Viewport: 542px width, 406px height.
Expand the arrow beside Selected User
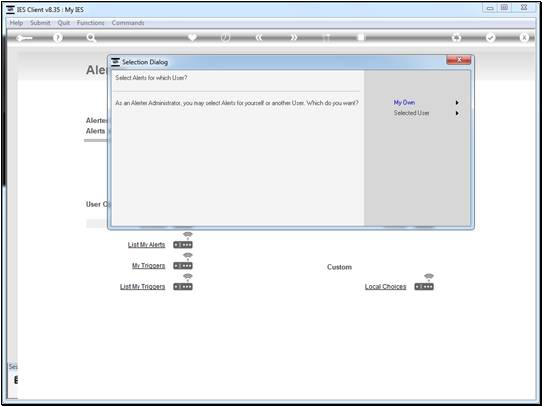(x=457, y=113)
